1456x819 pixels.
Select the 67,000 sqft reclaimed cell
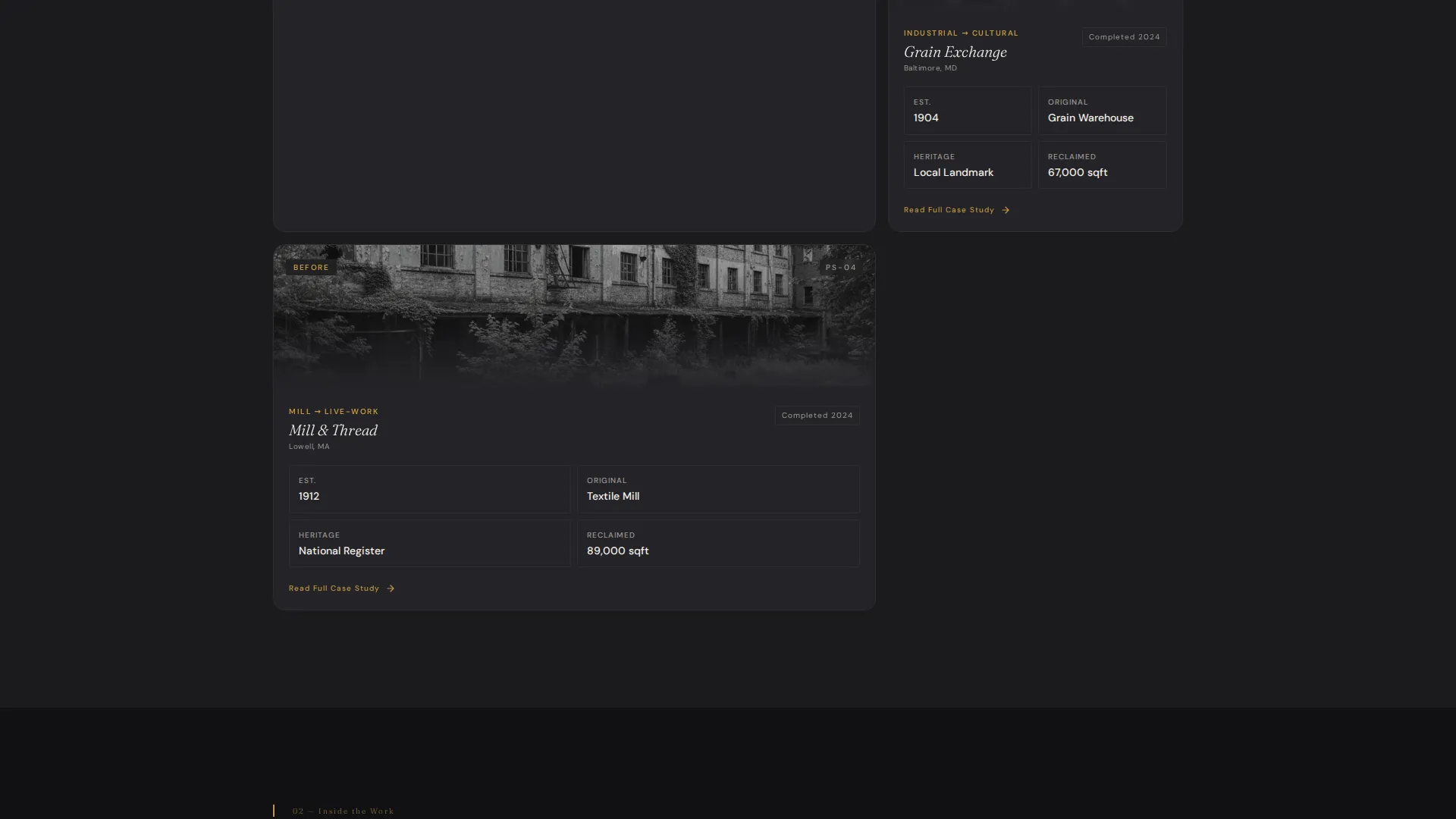pyautogui.click(x=1102, y=165)
